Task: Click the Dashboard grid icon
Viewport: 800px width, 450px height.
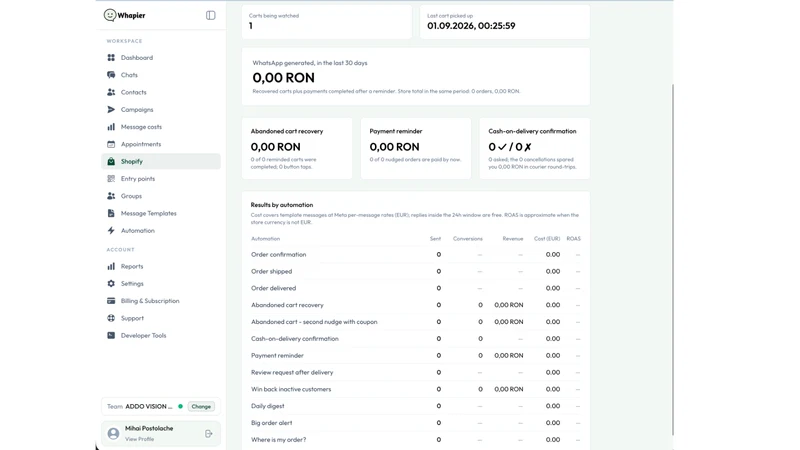Action: point(111,58)
